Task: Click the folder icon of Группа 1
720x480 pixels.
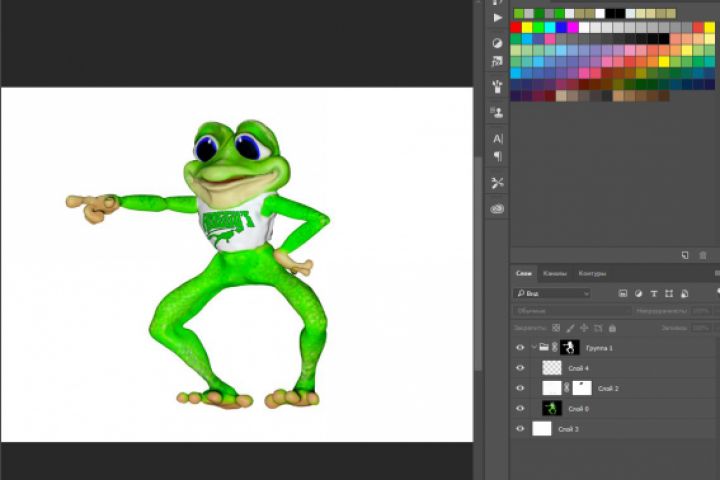Action: (x=544, y=347)
